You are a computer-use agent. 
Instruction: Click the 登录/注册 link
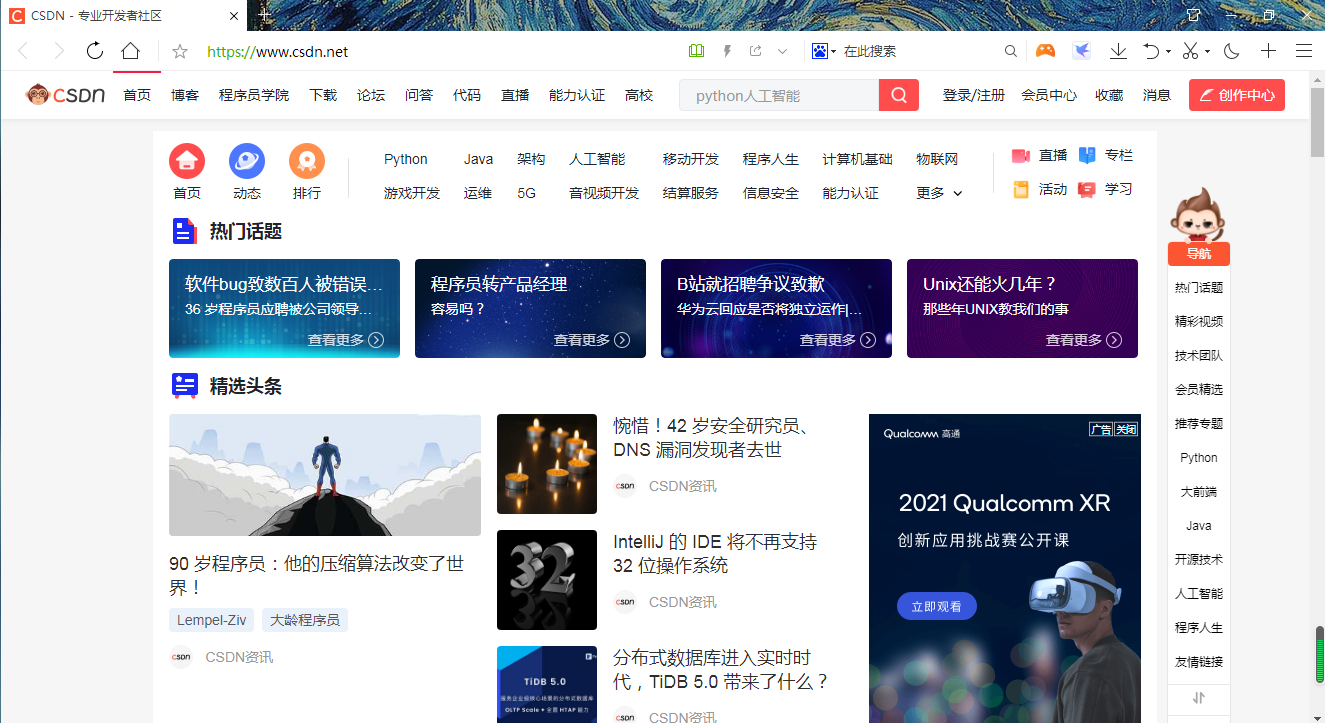click(x=974, y=95)
